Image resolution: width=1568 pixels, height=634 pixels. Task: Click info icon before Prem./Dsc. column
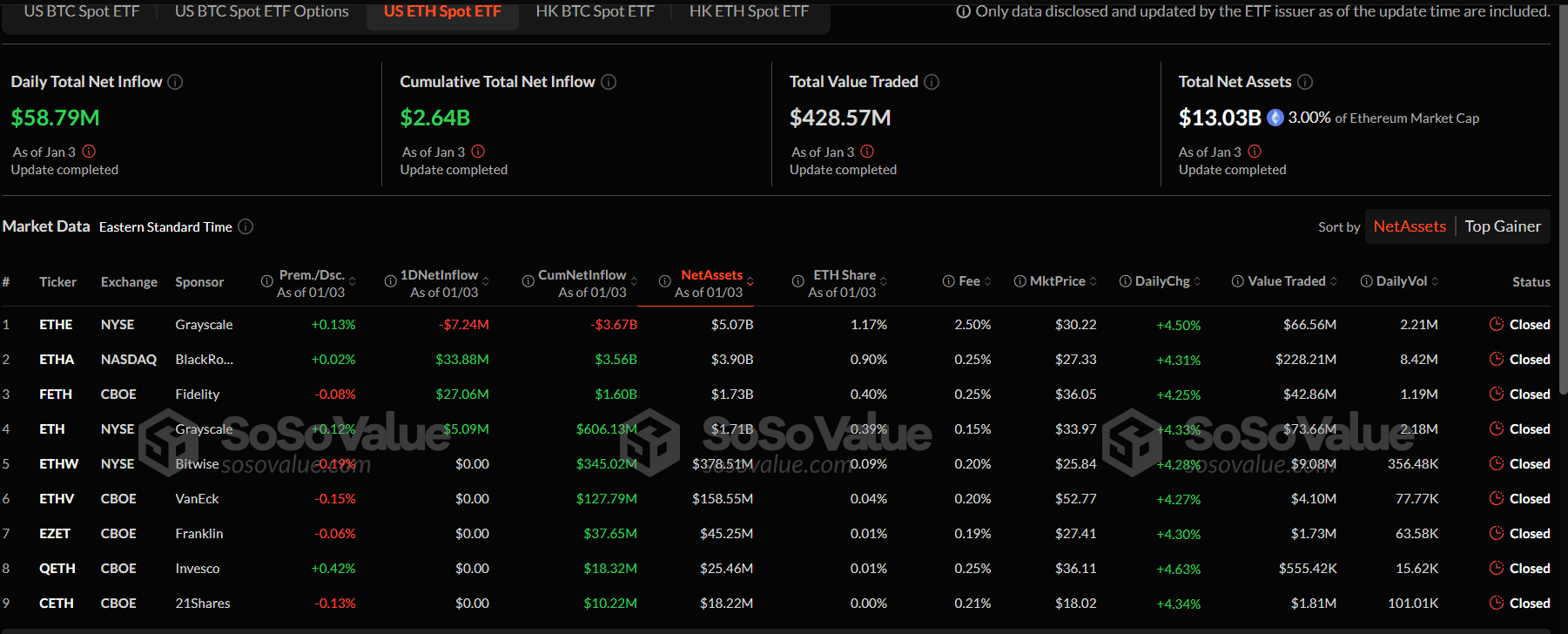(x=267, y=281)
